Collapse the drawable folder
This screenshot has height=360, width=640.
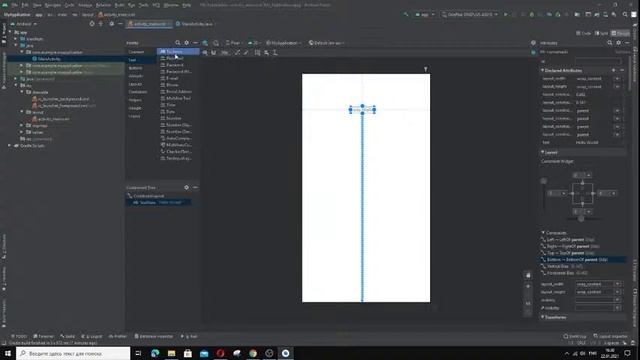point(22,92)
